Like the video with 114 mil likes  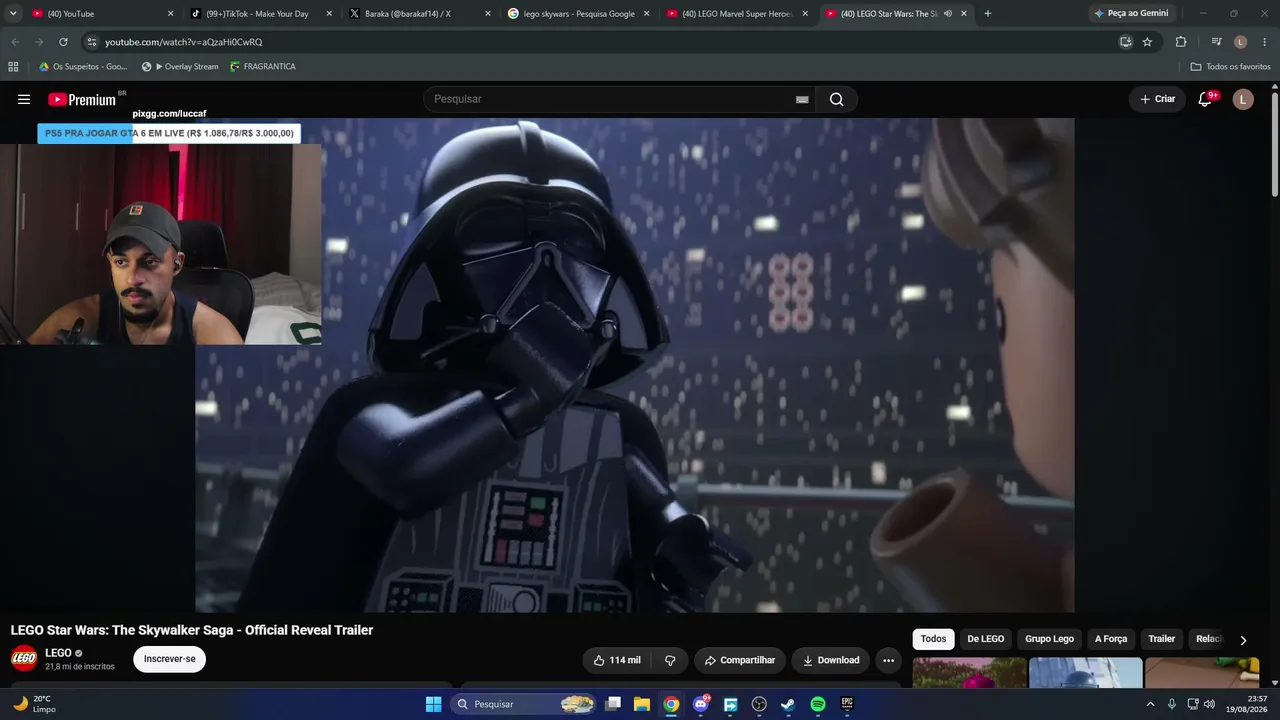click(616, 660)
